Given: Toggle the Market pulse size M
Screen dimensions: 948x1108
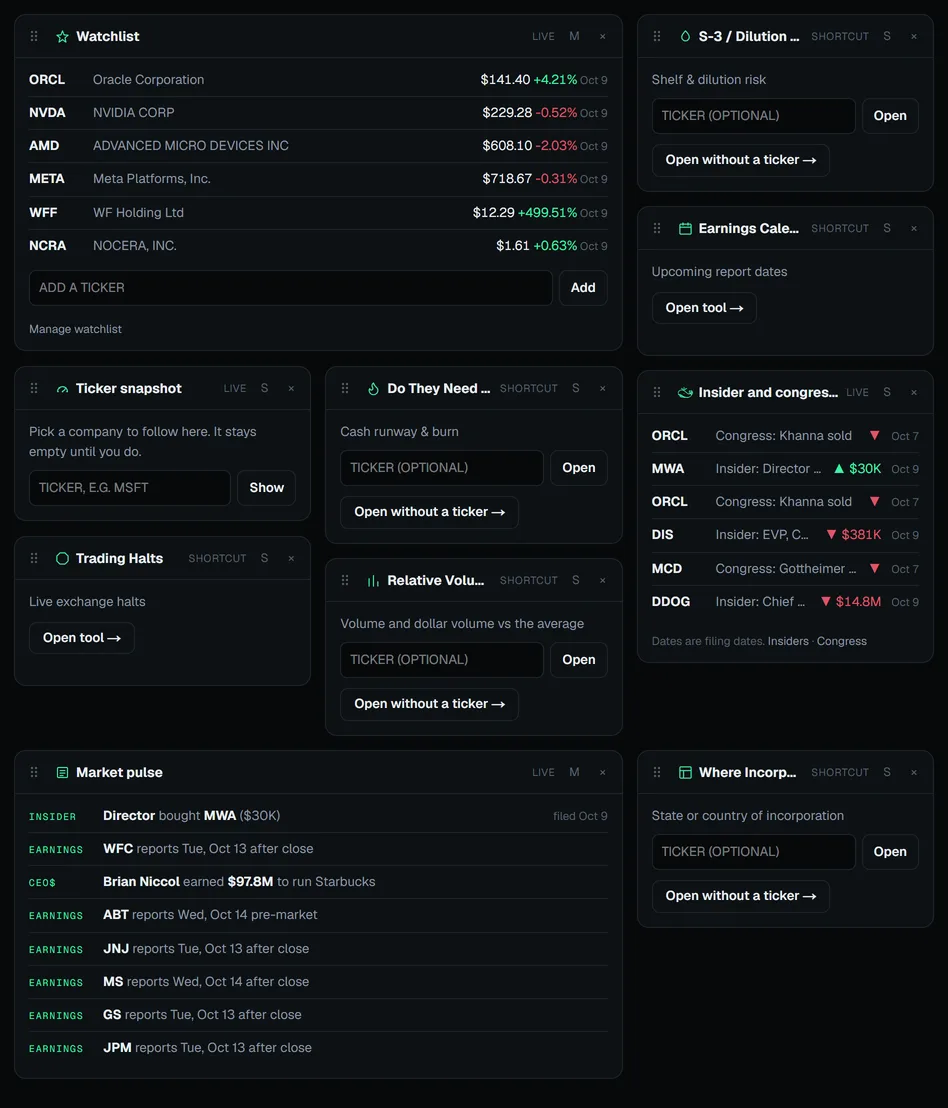Looking at the screenshot, I should coord(574,772).
